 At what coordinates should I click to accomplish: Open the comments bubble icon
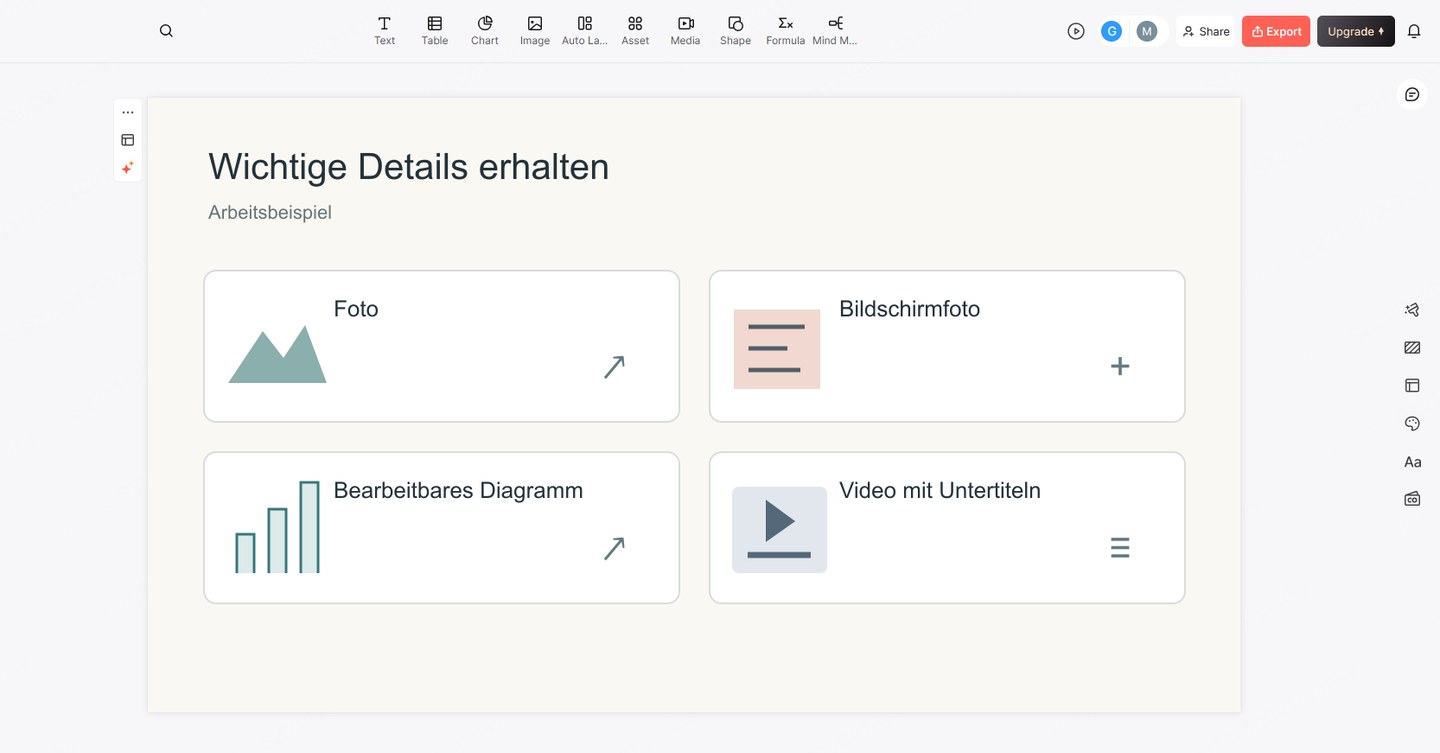(1412, 94)
